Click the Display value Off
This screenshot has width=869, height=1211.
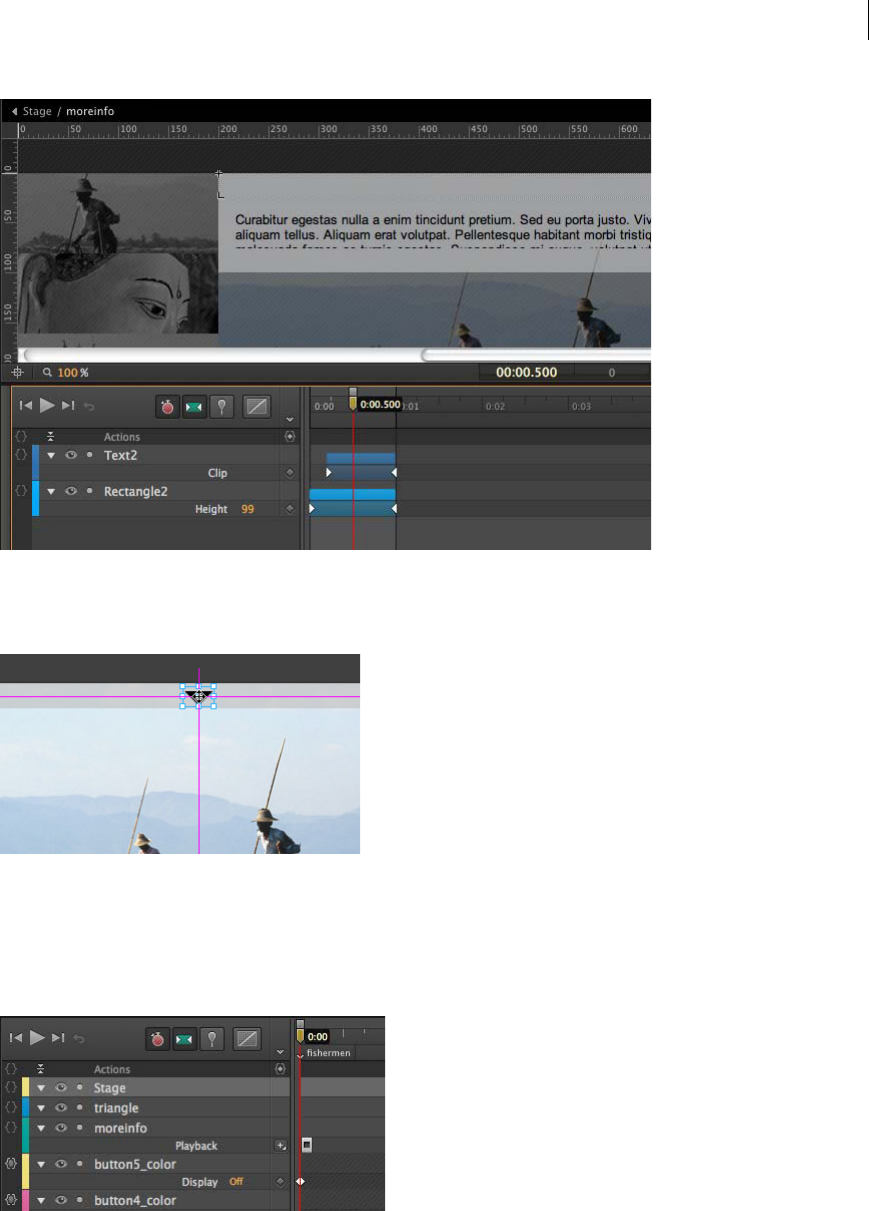pyautogui.click(x=237, y=1182)
